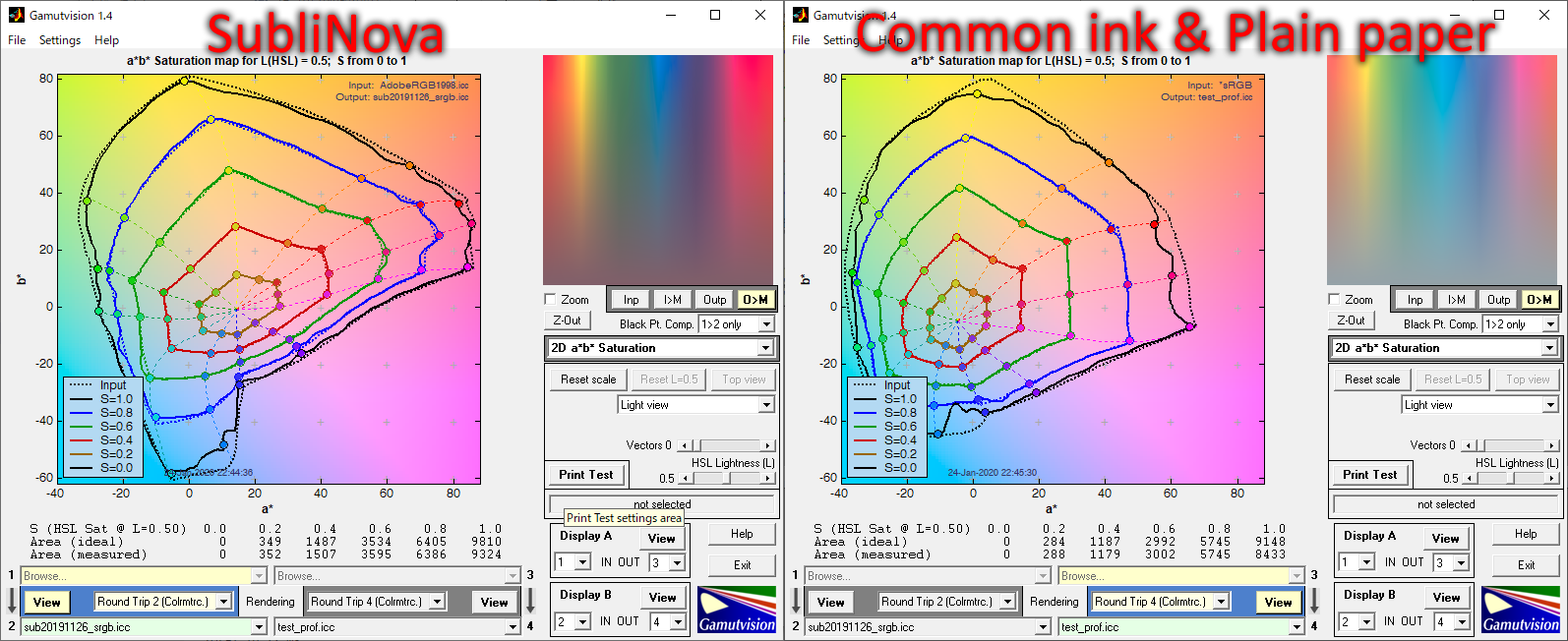Enable the Zoom checkbox in left window

(x=551, y=299)
